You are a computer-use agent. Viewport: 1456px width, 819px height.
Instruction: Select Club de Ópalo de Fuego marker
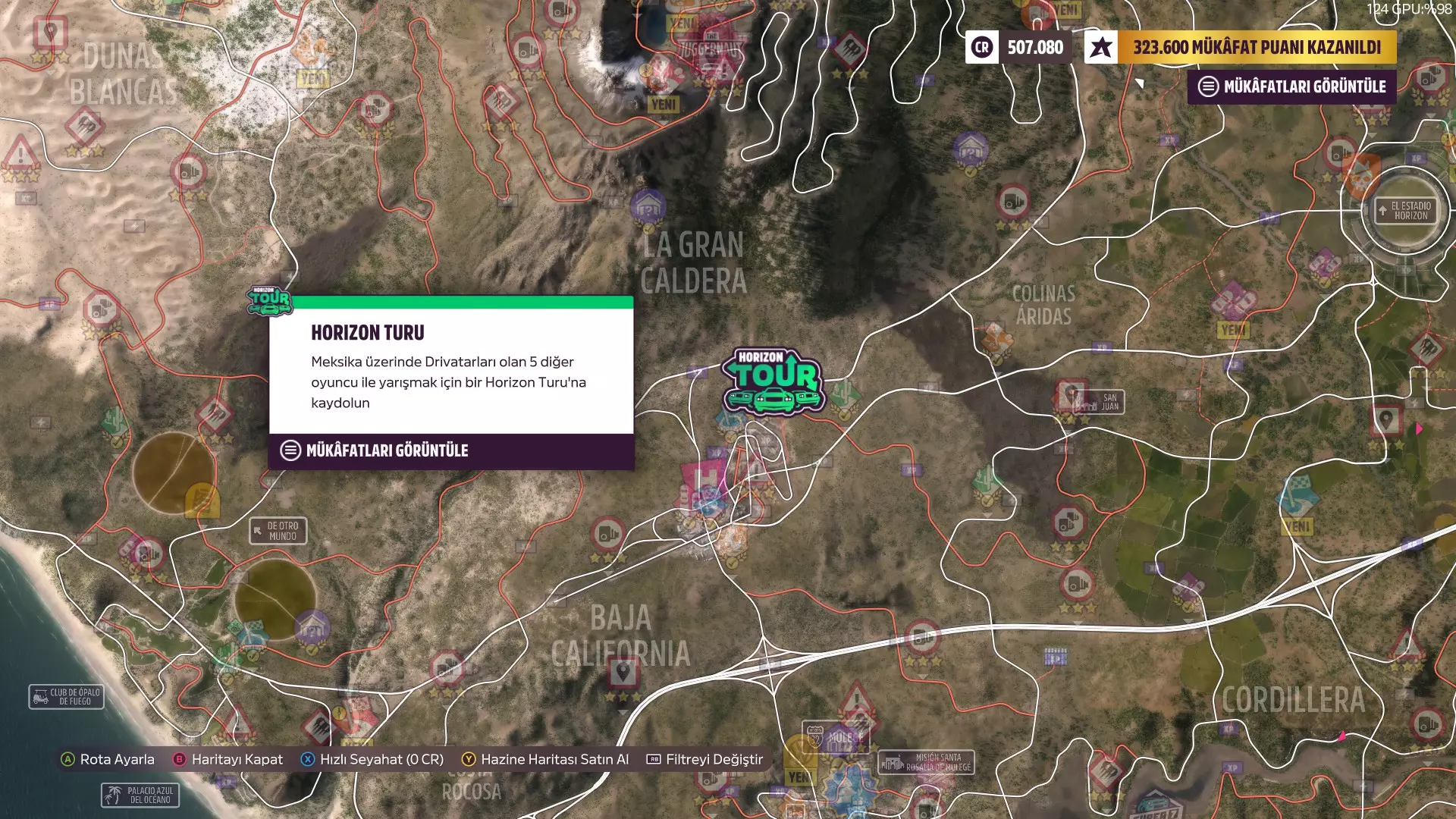[x=67, y=696]
